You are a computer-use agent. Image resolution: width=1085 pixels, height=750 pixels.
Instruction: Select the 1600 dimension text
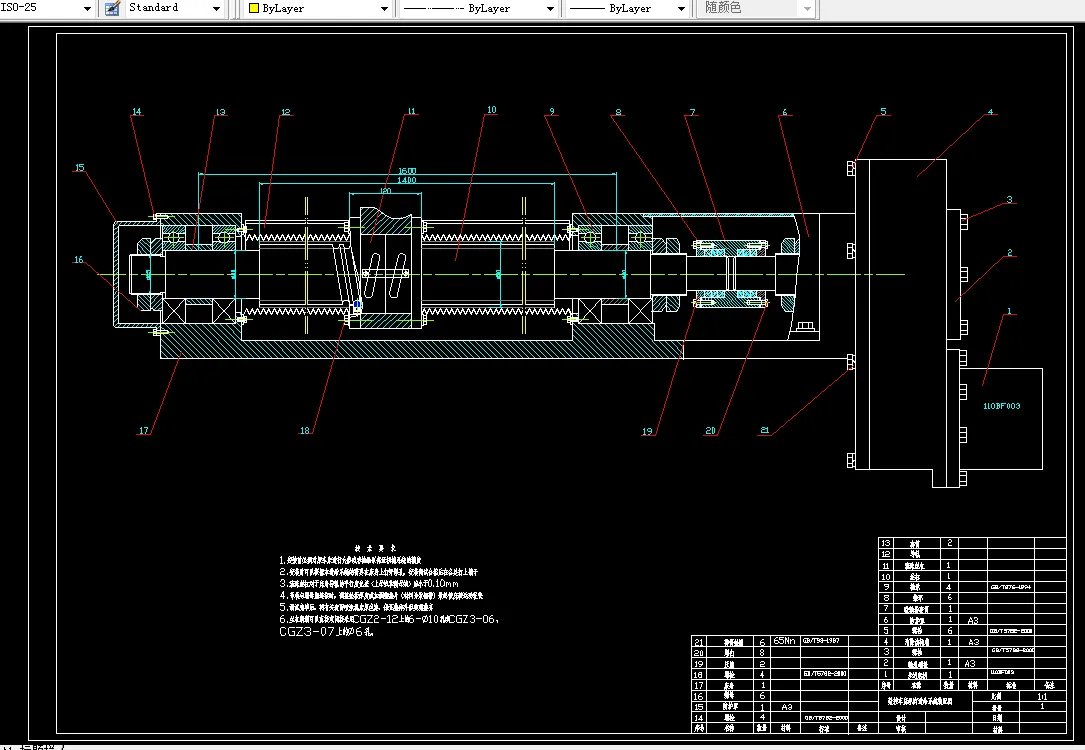point(407,171)
